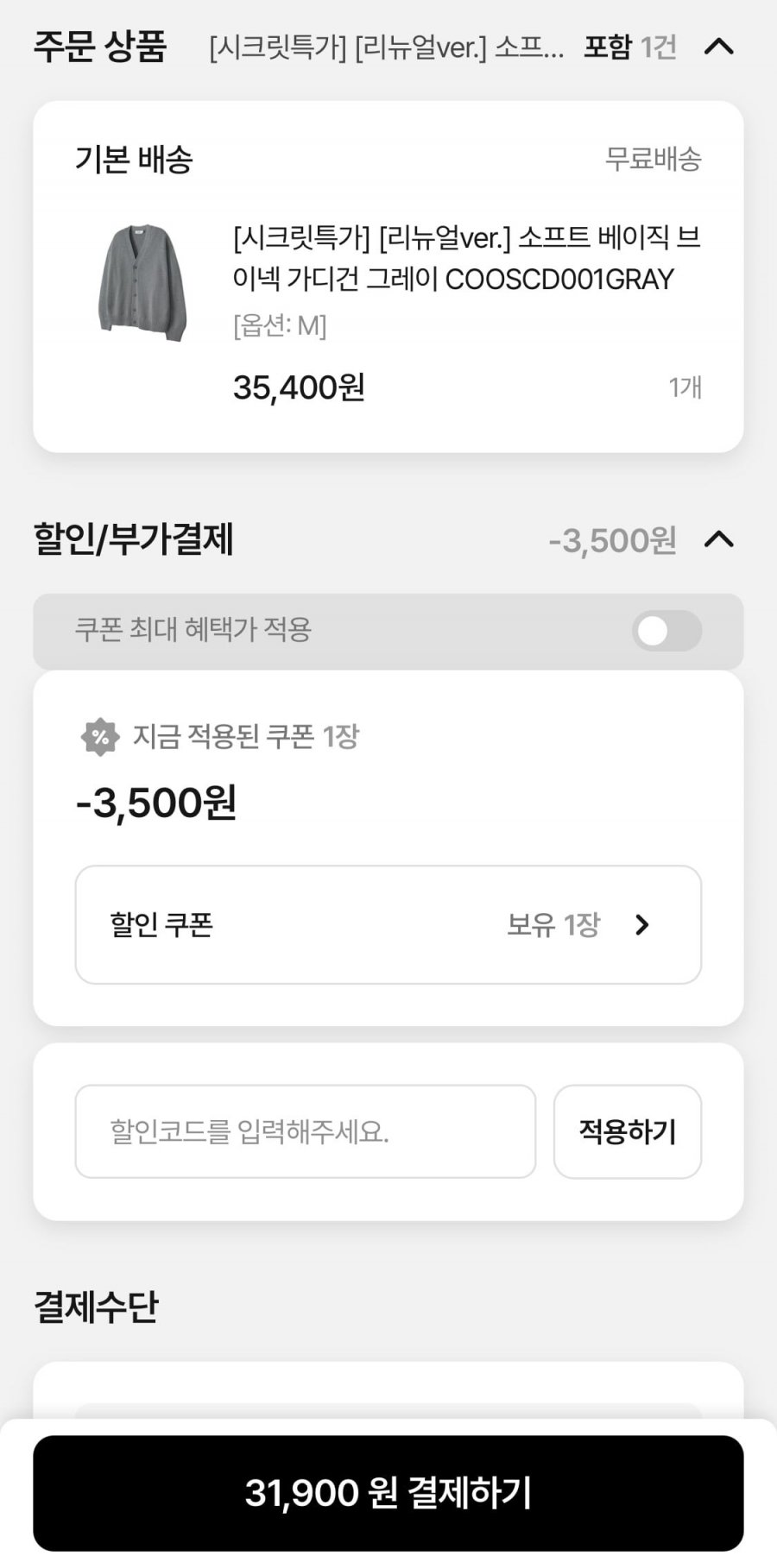Tap the 포함 1건 order summary text
This screenshot has height=1568, width=777.
[629, 47]
